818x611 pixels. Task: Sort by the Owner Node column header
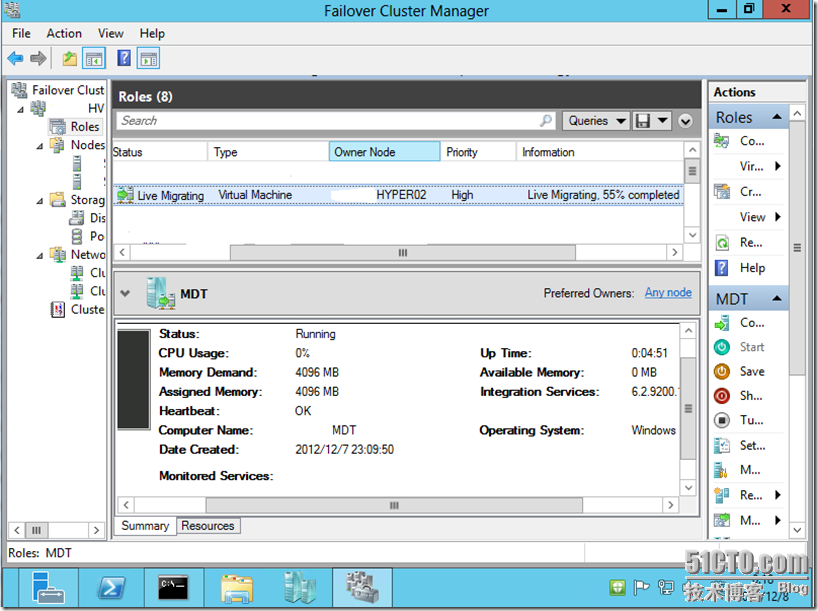point(384,152)
